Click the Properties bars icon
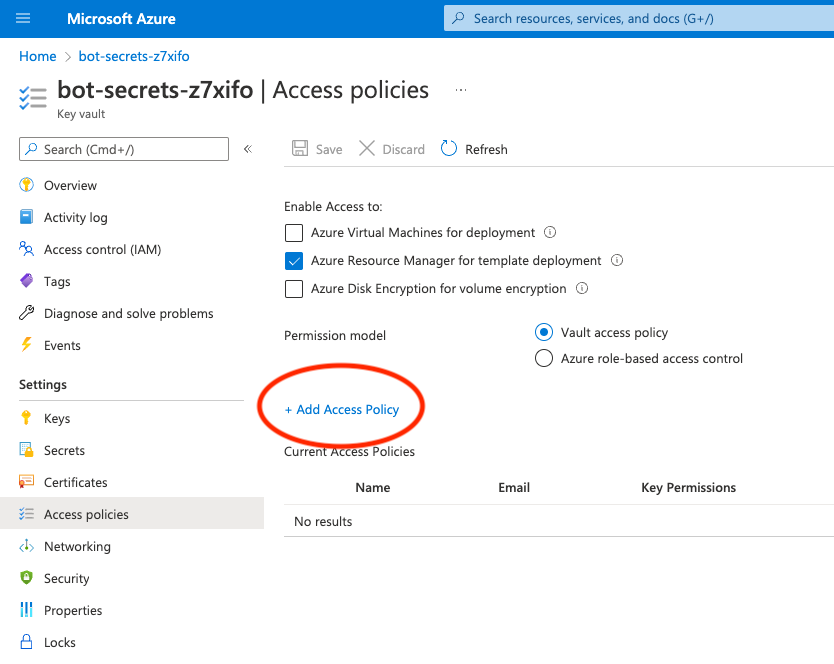Screen dimensions: 834x664 point(26,610)
